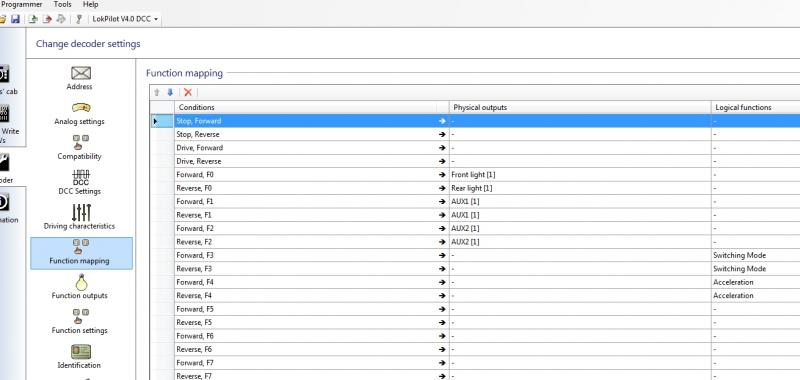Click AUX1 [1] in the Reverse, F1 row
Viewport: 800px width, 380px height.
(580, 215)
